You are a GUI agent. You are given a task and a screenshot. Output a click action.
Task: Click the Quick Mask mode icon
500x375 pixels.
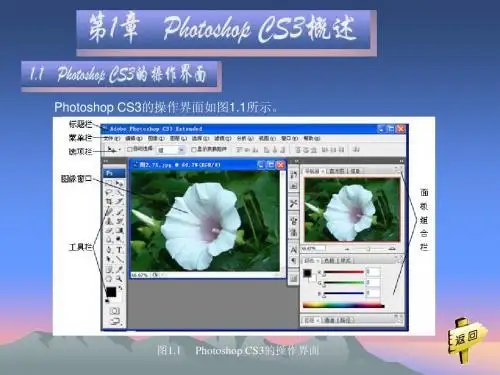(x=114, y=311)
